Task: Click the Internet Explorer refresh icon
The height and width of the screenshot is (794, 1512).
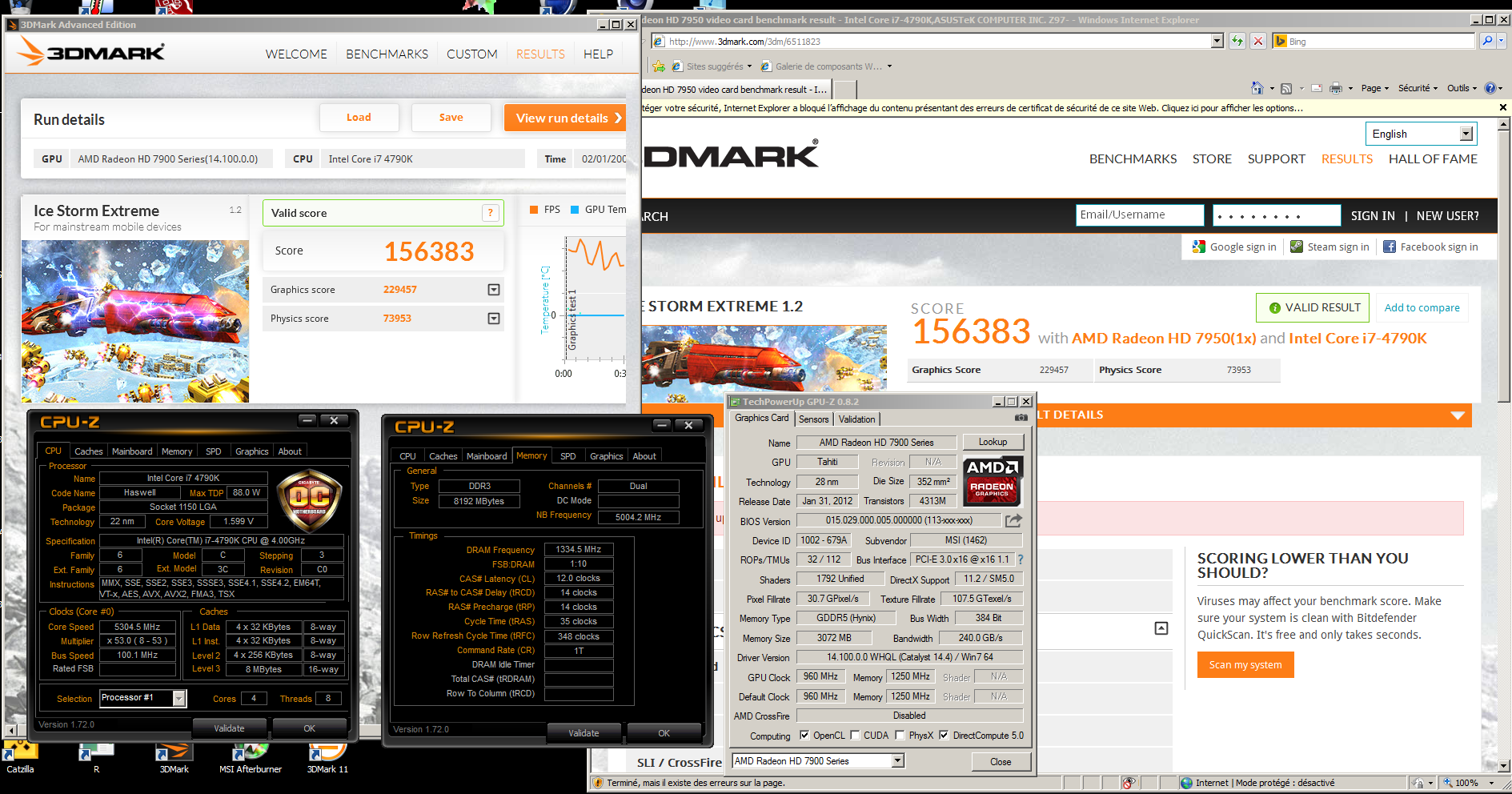Action: tap(1237, 41)
